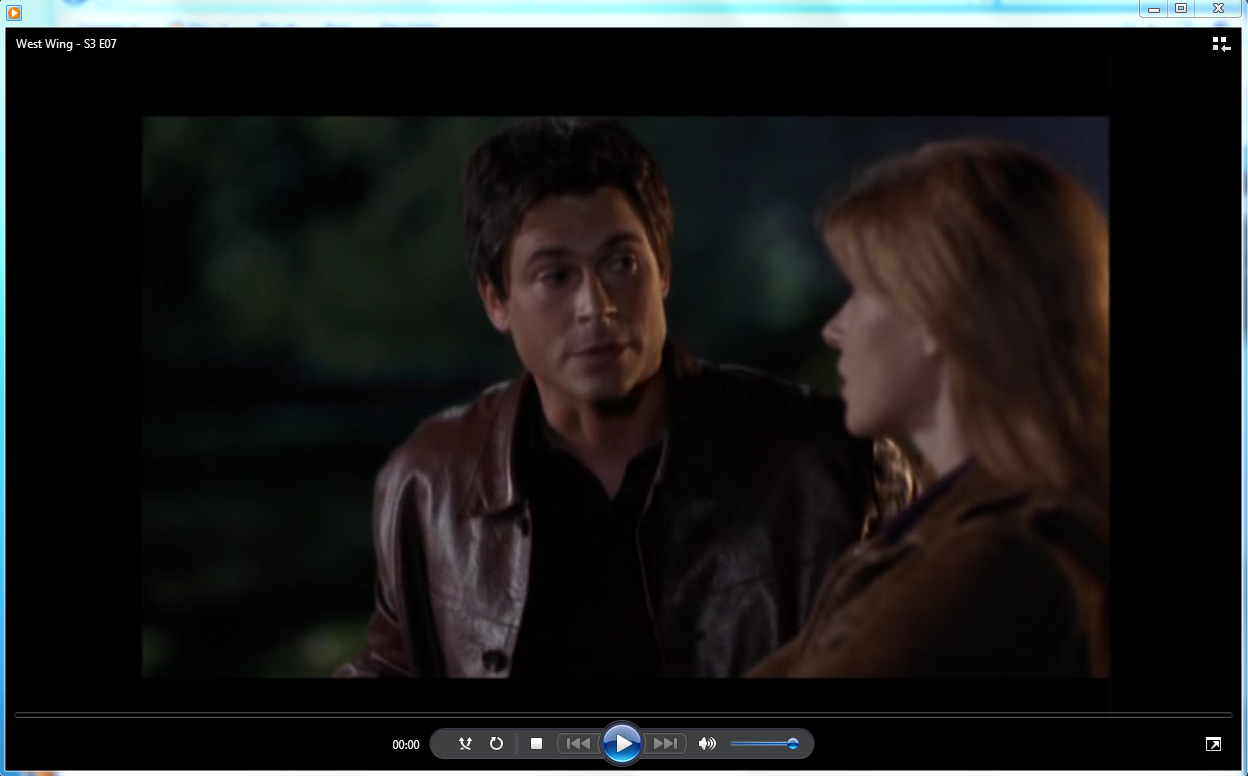Toggle repeat playback
The width and height of the screenshot is (1248, 776).
496,743
